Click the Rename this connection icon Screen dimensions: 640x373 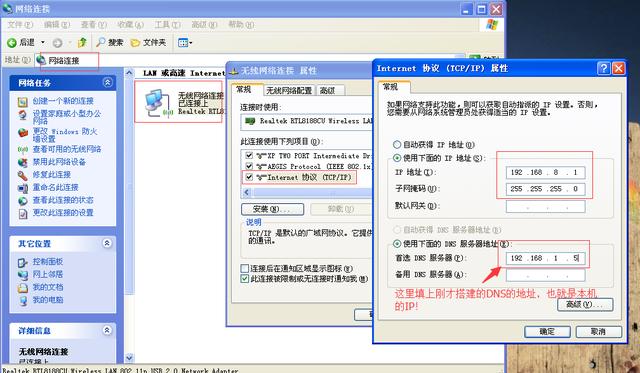tap(22, 188)
